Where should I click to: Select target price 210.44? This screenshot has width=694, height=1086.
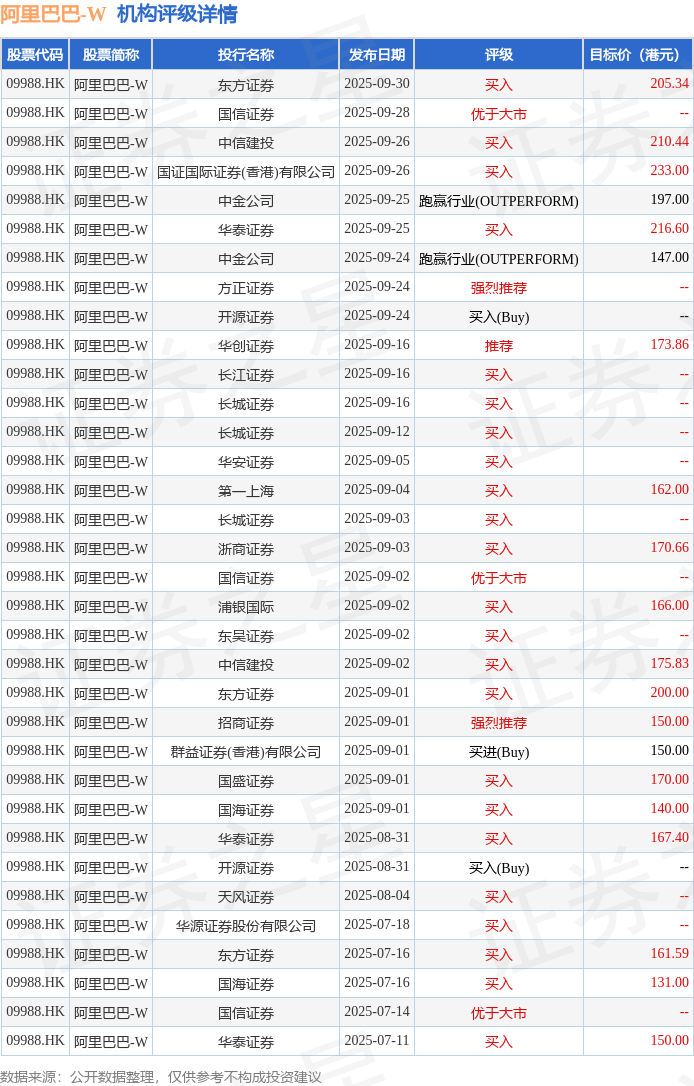tap(669, 141)
